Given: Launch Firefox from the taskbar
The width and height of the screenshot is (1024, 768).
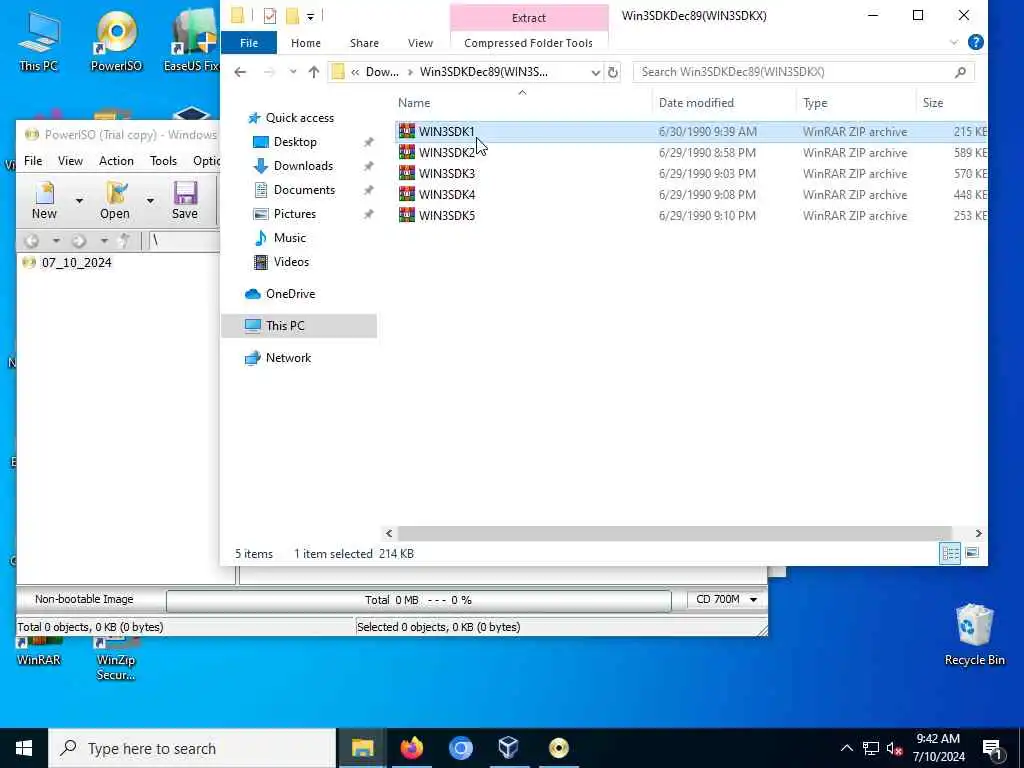Looking at the screenshot, I should tap(411, 748).
